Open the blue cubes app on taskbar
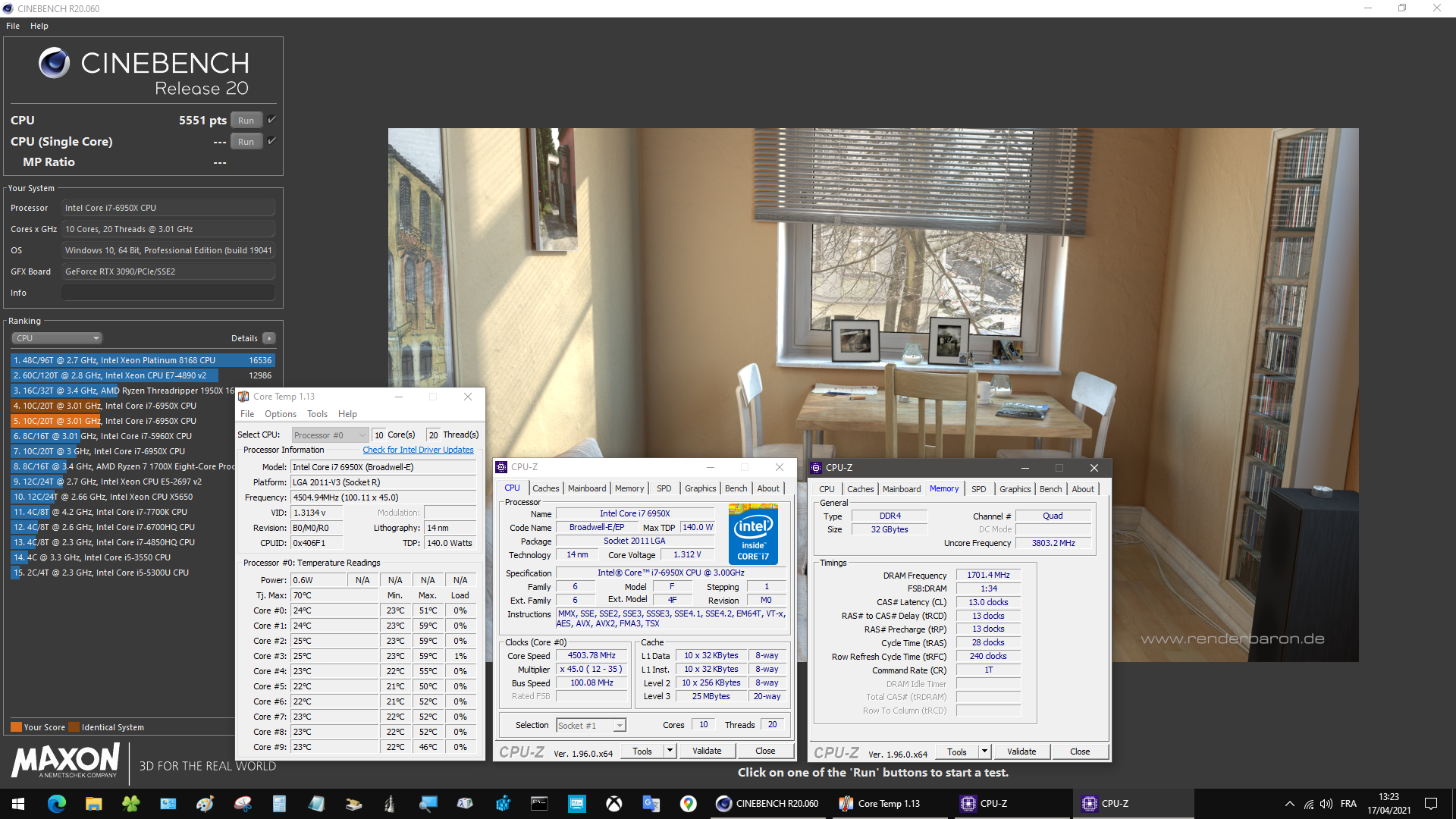The height and width of the screenshot is (819, 1456). click(502, 804)
